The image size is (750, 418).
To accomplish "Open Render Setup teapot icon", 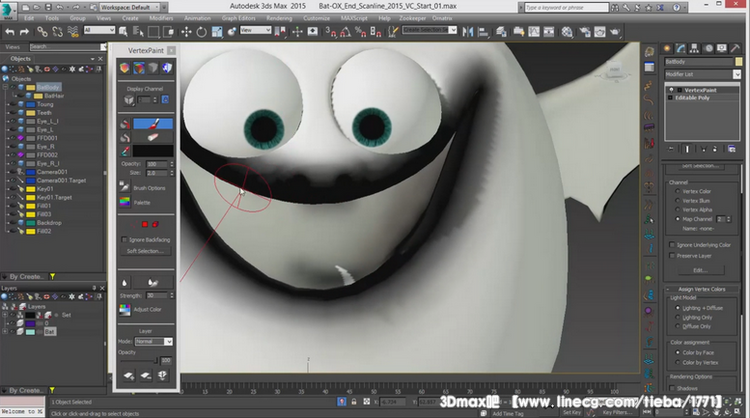I will (x=585, y=32).
